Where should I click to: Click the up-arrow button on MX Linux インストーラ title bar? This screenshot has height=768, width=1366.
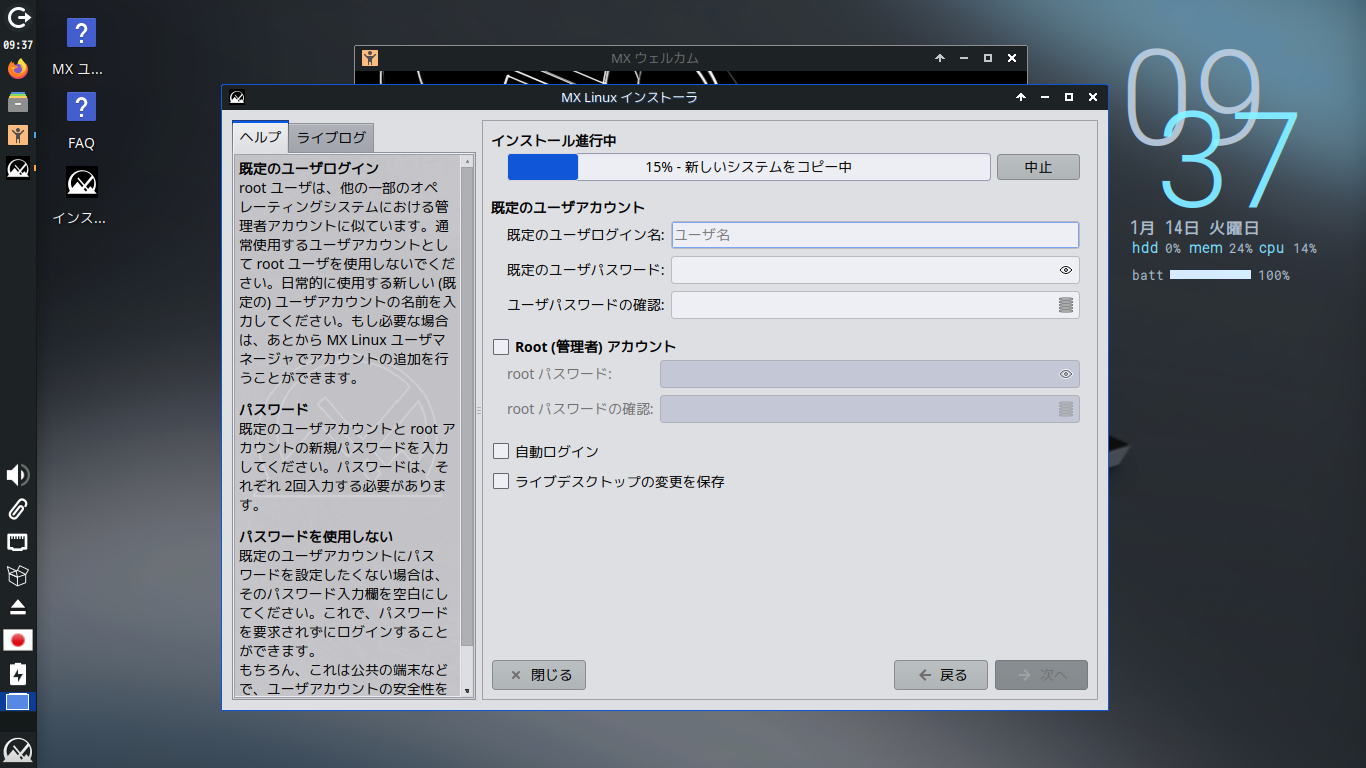click(x=1021, y=97)
